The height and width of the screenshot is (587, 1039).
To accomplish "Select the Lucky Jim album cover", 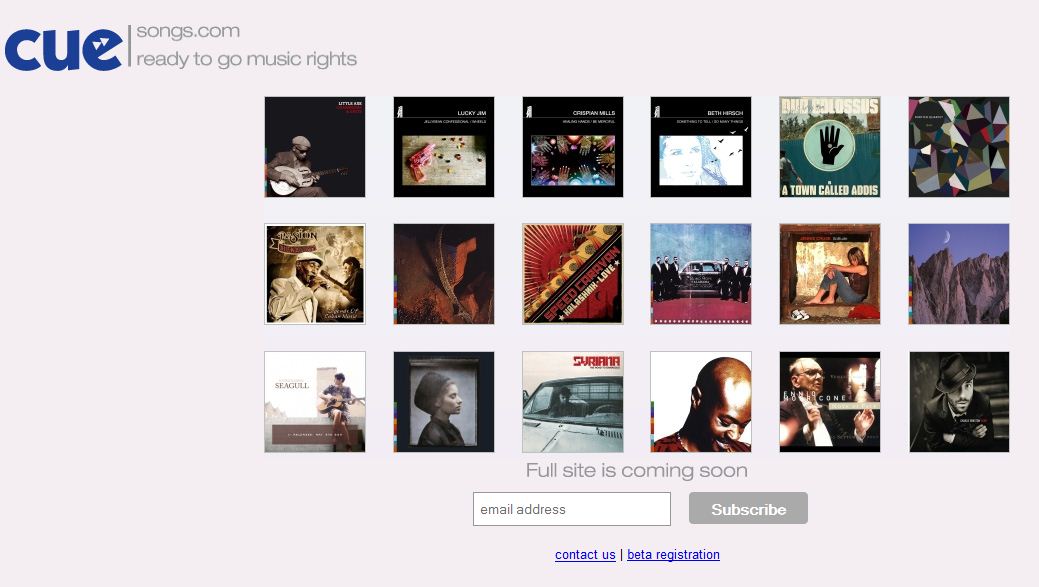I will pos(444,147).
